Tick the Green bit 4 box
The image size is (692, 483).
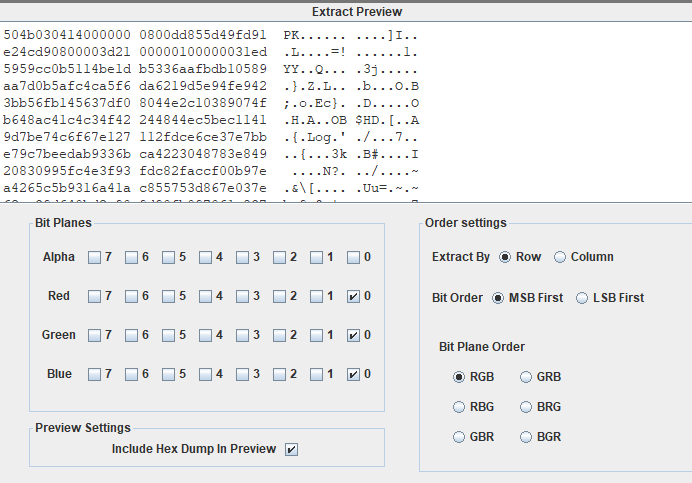[205, 336]
